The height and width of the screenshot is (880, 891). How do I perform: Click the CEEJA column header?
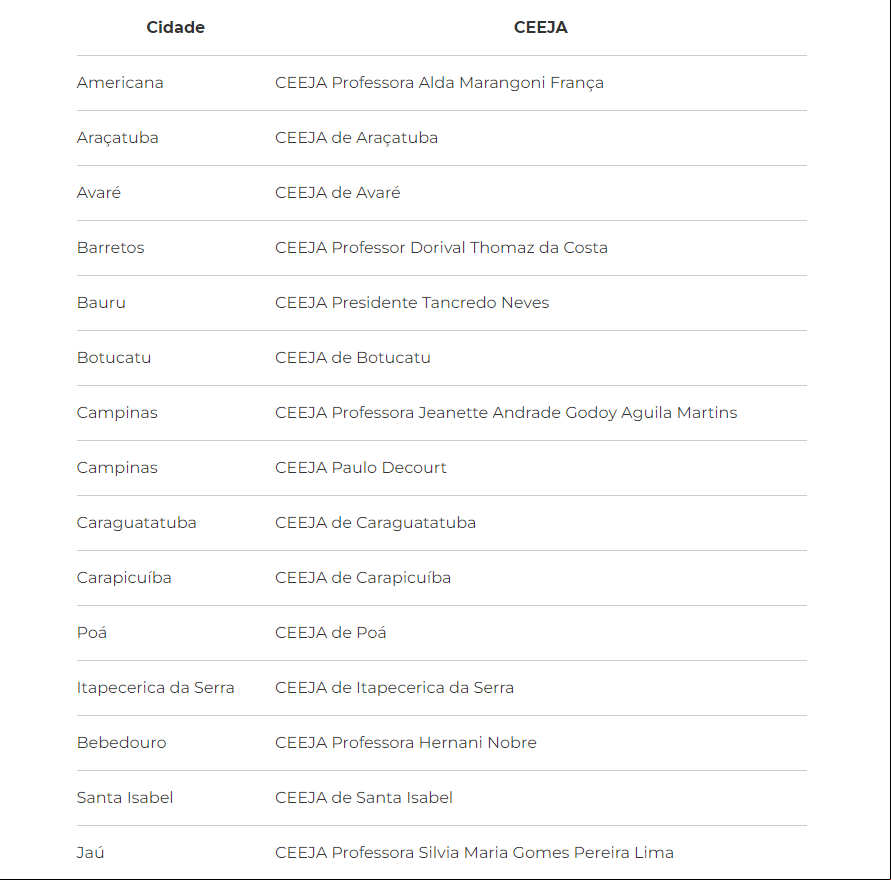tap(540, 27)
